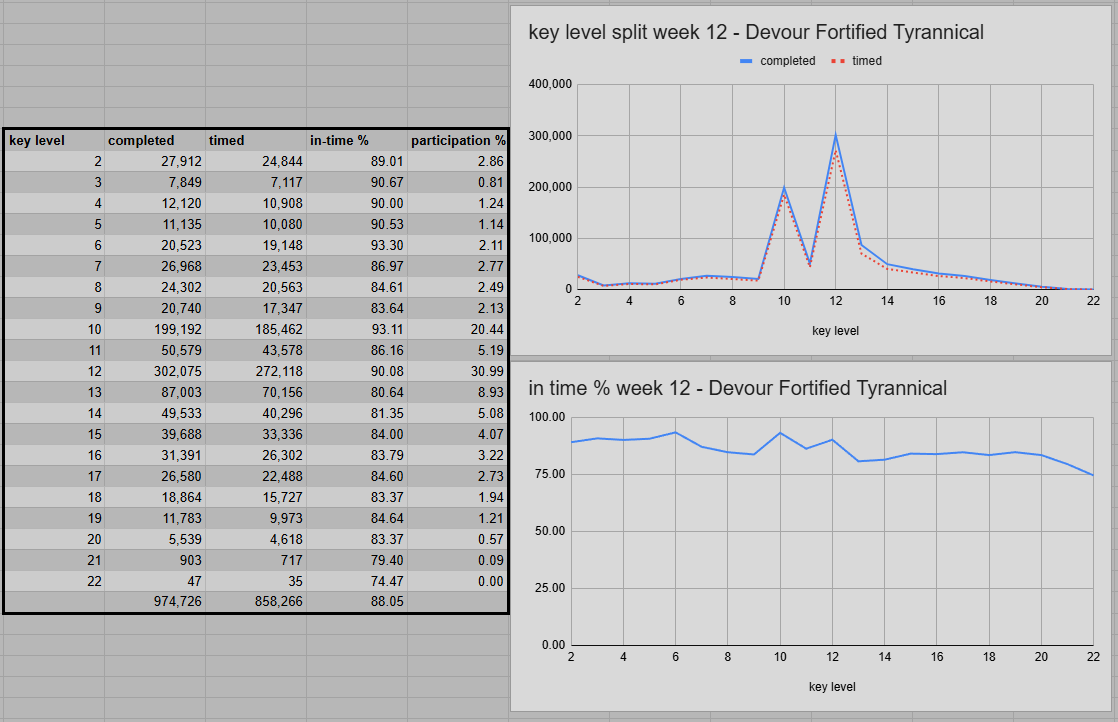Select the in-time value 74.47 cell
The height and width of the screenshot is (722, 1118).
pyautogui.click(x=357, y=581)
